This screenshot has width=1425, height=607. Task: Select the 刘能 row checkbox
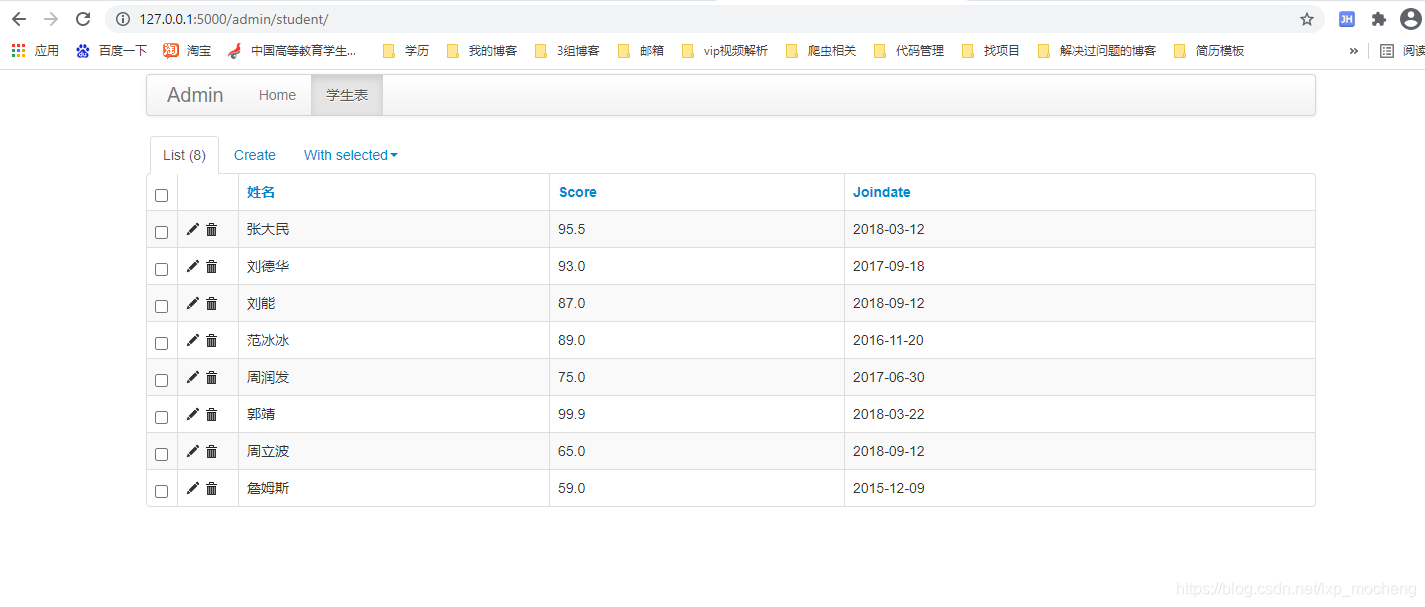coord(161,306)
